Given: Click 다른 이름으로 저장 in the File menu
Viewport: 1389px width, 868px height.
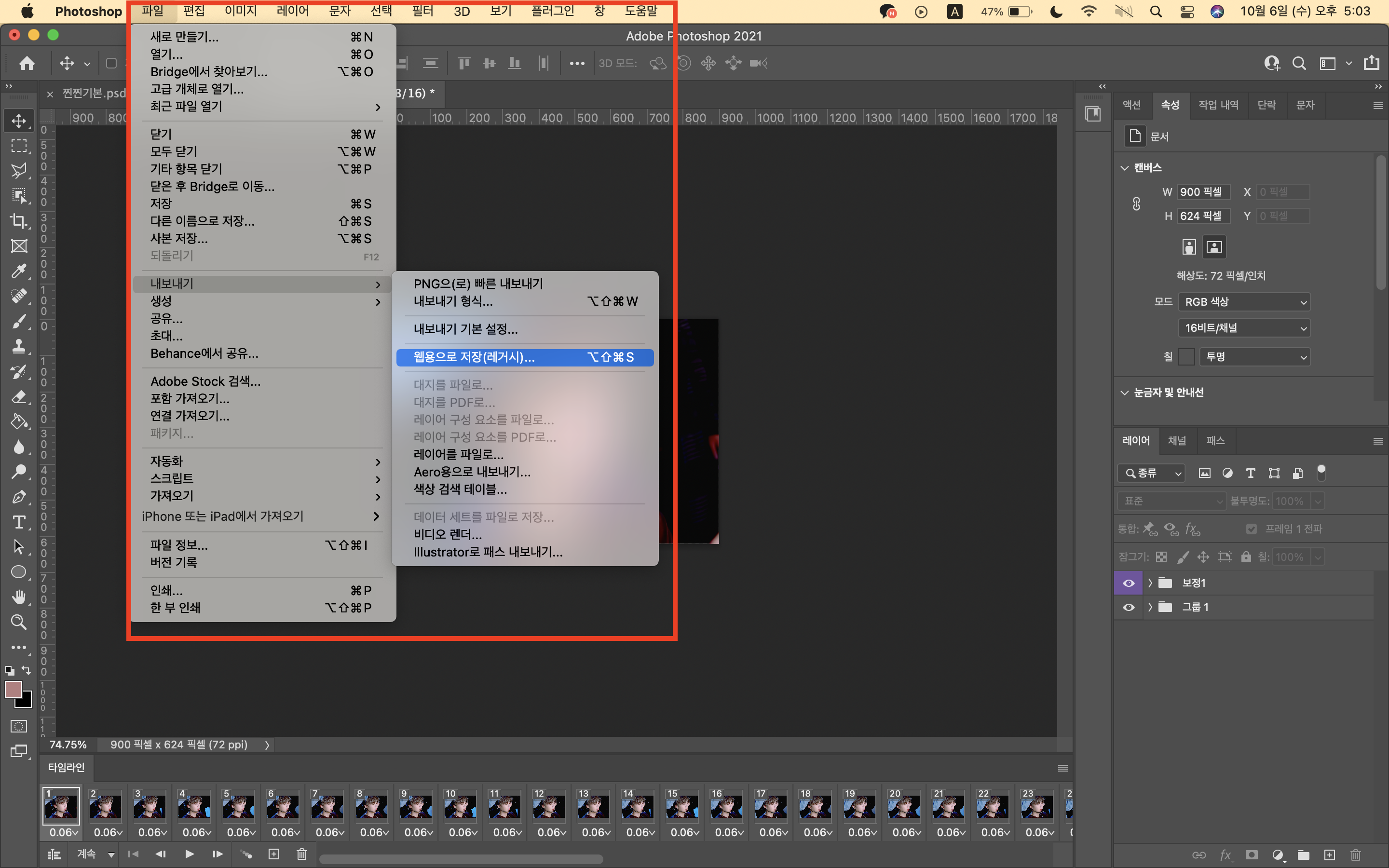Looking at the screenshot, I should coord(203,221).
